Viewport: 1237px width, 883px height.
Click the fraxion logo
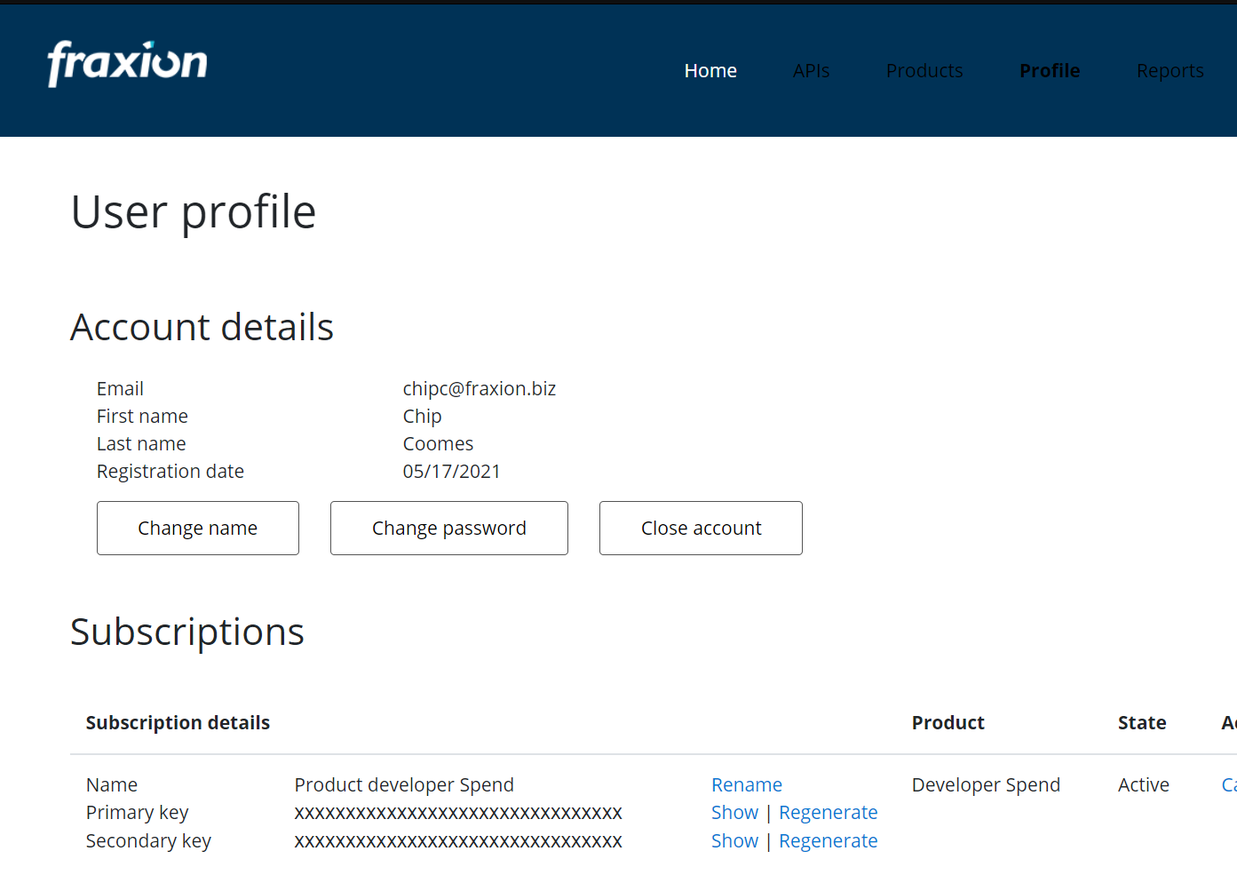pyautogui.click(x=127, y=64)
